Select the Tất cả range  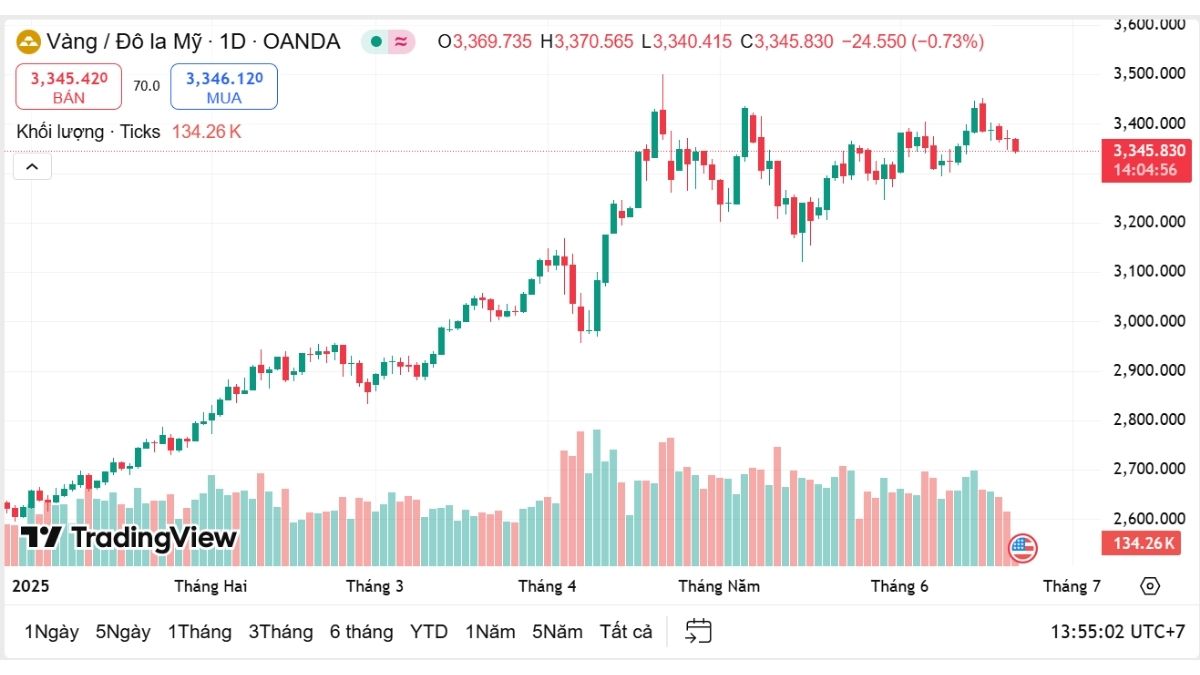[626, 632]
